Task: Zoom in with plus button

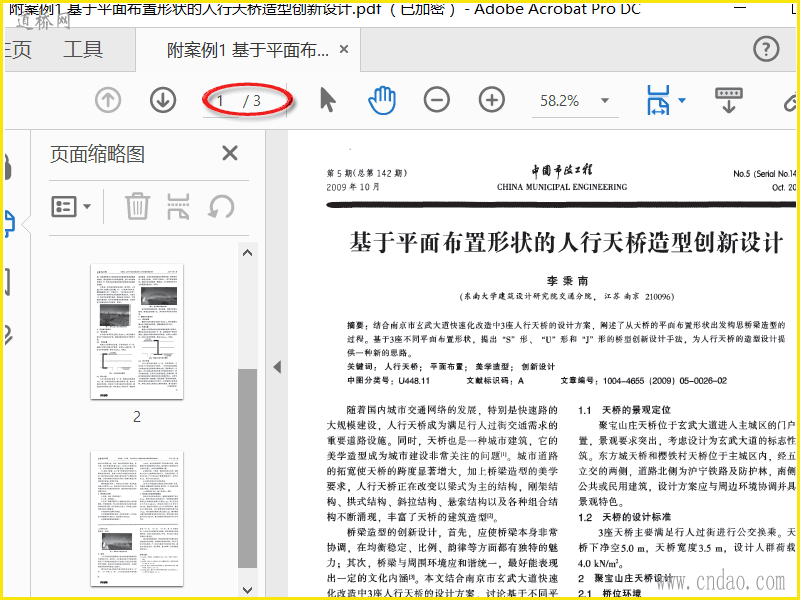Action: click(492, 100)
